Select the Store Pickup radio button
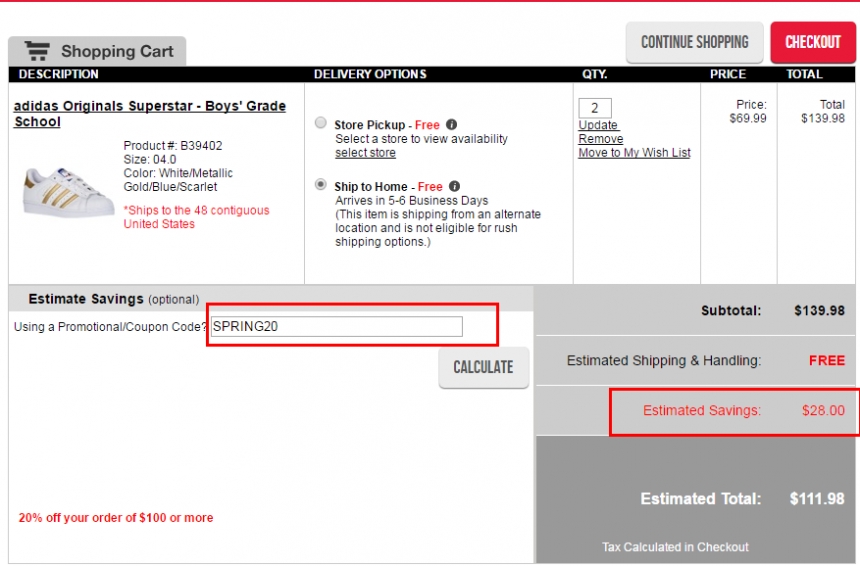Screen dimensions: 860x566 (321, 123)
